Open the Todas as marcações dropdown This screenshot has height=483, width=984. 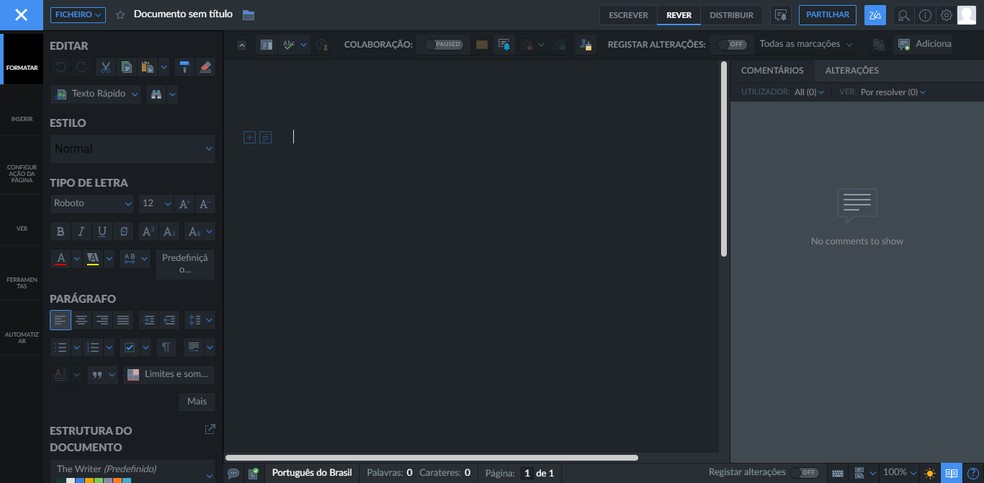[x=806, y=45]
